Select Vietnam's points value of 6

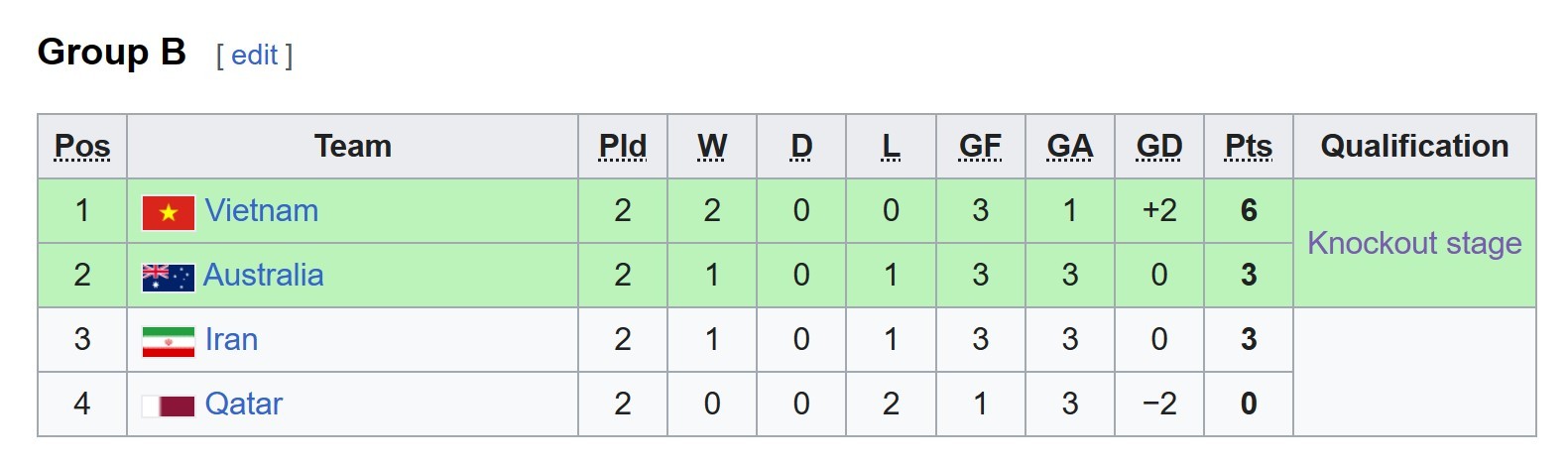pos(1249,210)
